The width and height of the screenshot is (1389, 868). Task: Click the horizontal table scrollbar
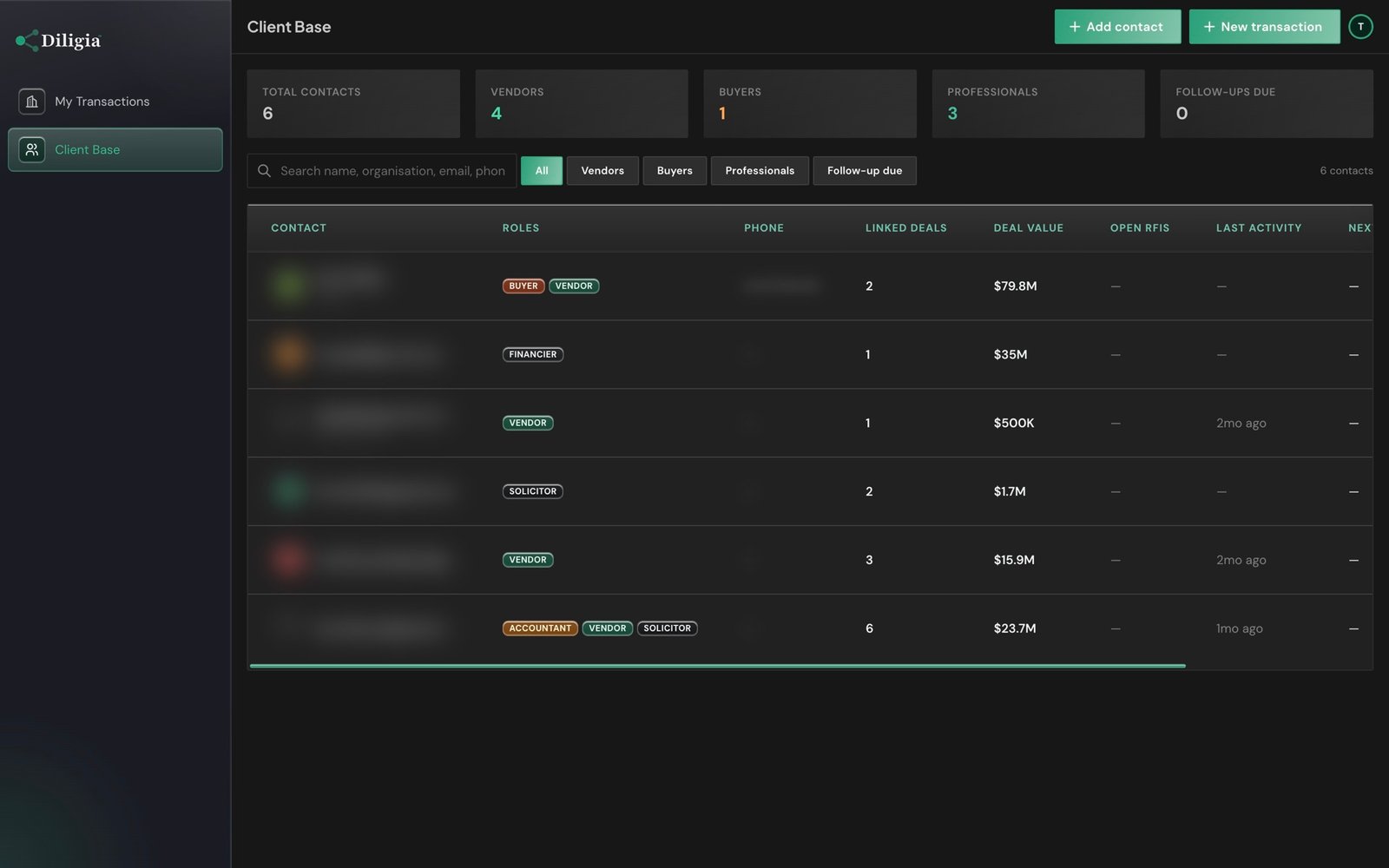[x=717, y=666]
